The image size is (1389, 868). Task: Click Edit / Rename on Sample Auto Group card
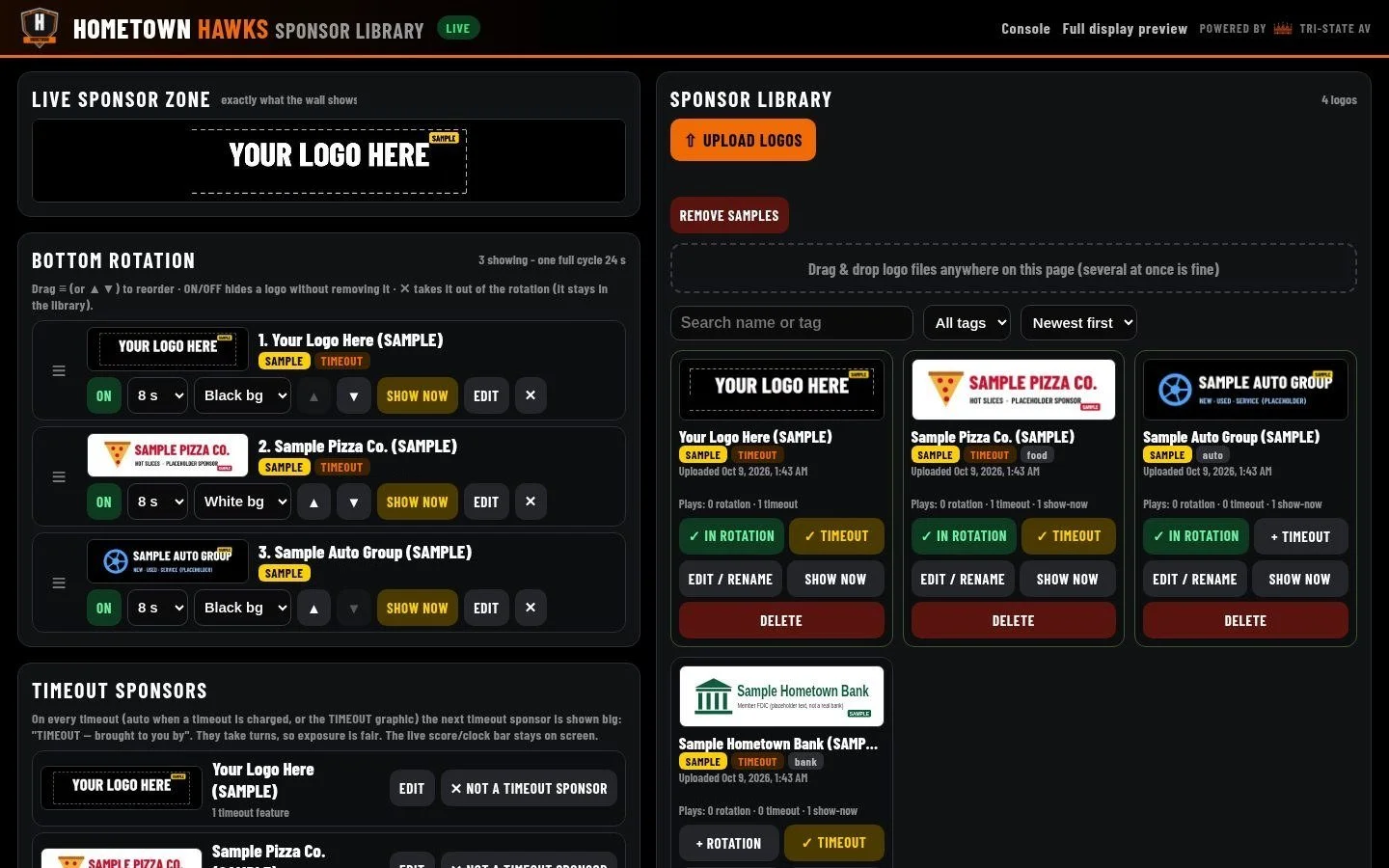[x=1194, y=579]
